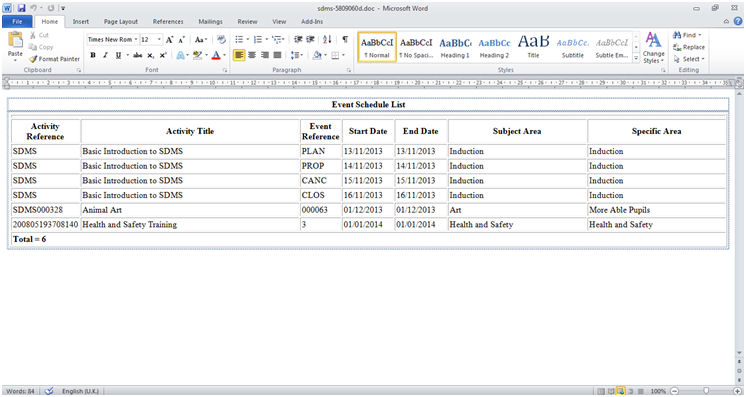This screenshot has height=397, width=746.
Task: Toggle Show/Hide paragraph marks
Action: click(345, 40)
